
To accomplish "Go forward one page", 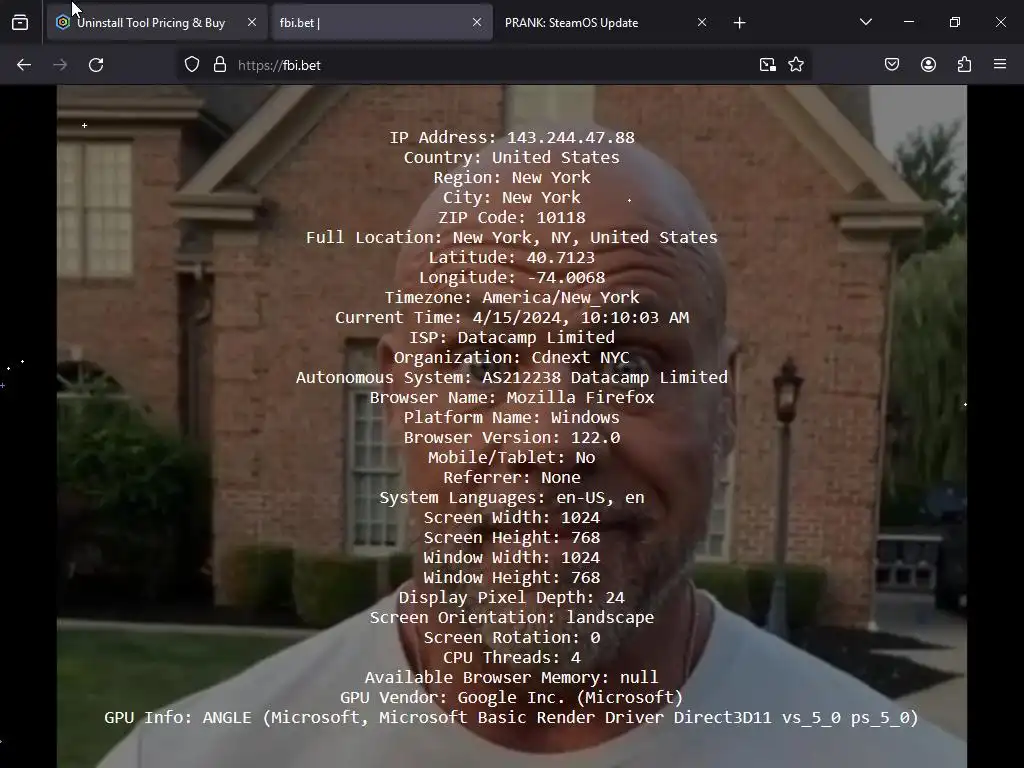I will (60, 65).
